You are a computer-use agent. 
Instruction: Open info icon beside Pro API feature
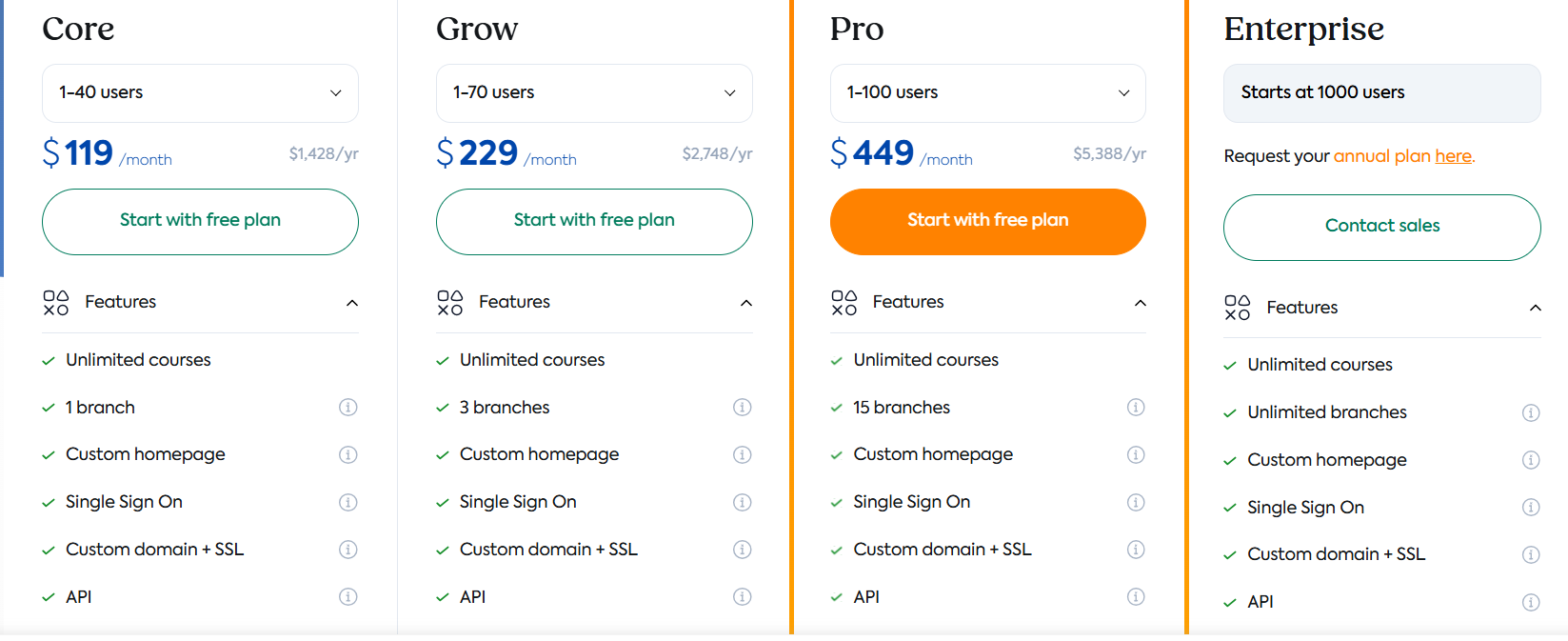[1136, 597]
